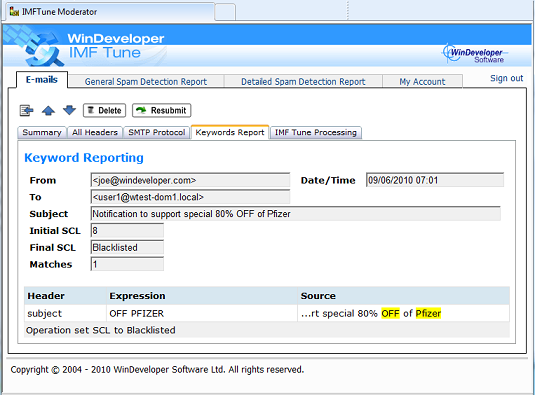This screenshot has height=395, width=535.
Task: Open a new blank browser tab
Action: pyautogui.click(x=225, y=12)
